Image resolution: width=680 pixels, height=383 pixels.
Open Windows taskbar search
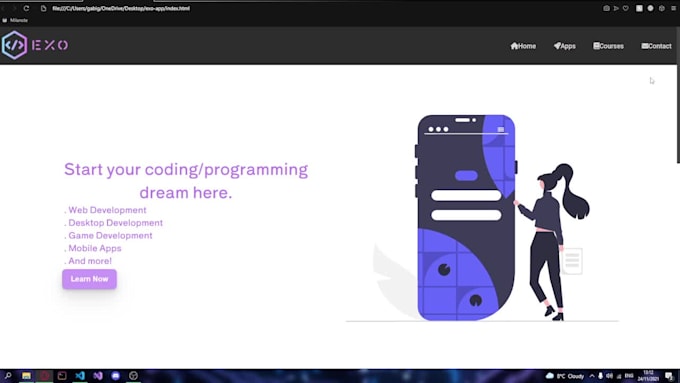[8, 376]
